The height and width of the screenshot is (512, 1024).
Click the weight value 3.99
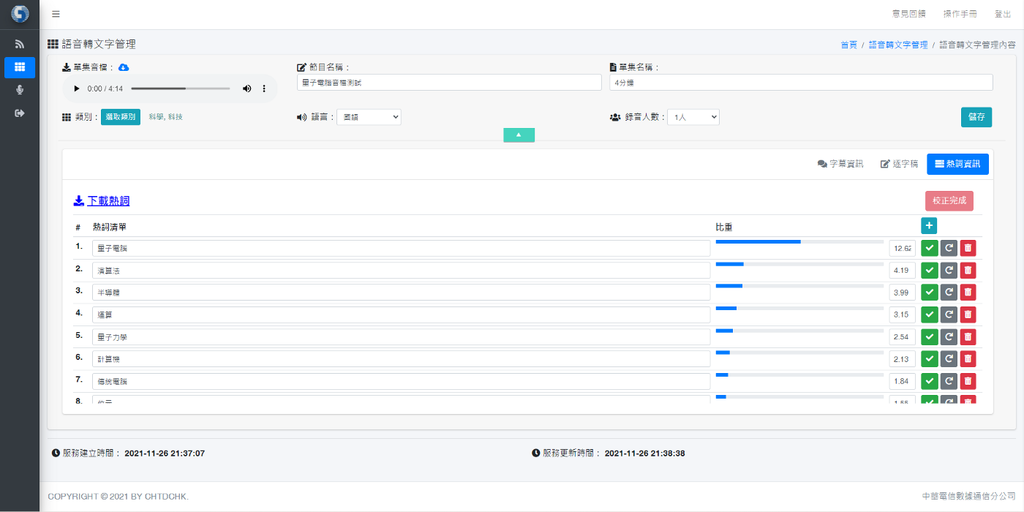(902, 293)
